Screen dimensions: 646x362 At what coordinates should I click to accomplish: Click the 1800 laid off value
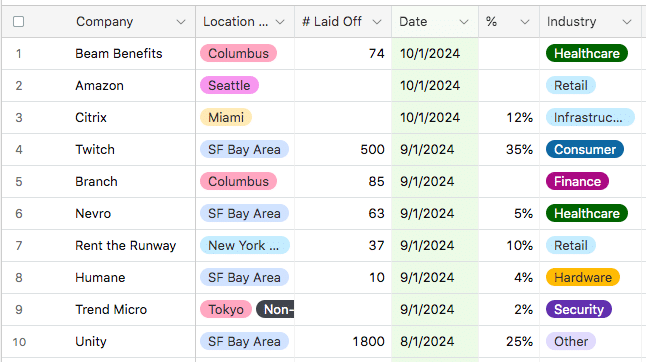pyautogui.click(x=369, y=342)
